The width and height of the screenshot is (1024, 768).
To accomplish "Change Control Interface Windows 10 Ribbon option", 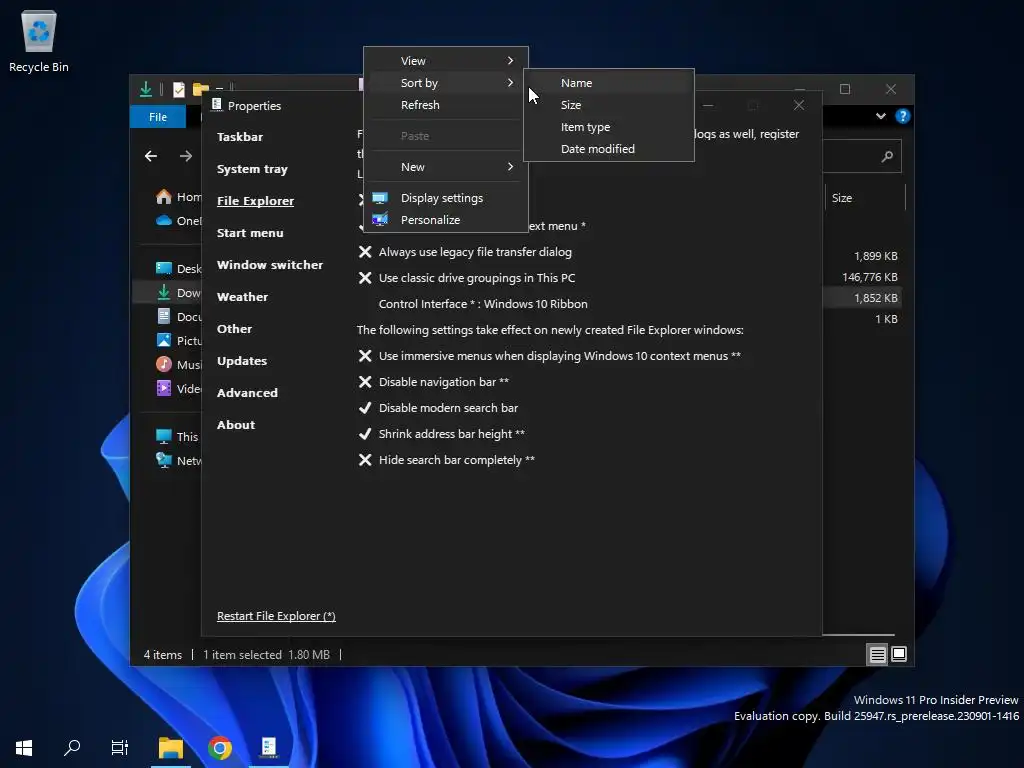I will 483,304.
